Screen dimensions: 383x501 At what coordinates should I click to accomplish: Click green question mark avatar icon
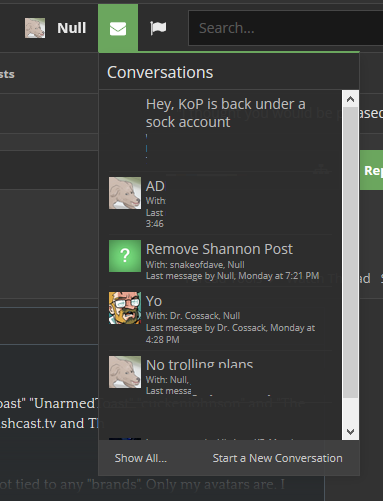click(x=125, y=256)
